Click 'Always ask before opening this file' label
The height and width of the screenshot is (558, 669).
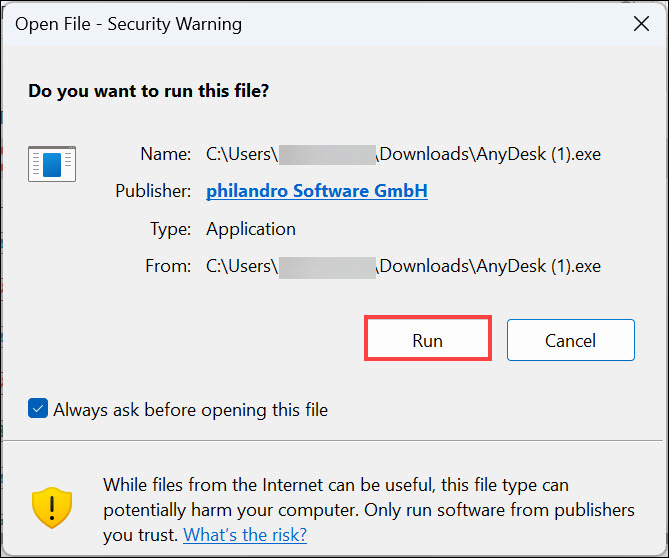(190, 409)
